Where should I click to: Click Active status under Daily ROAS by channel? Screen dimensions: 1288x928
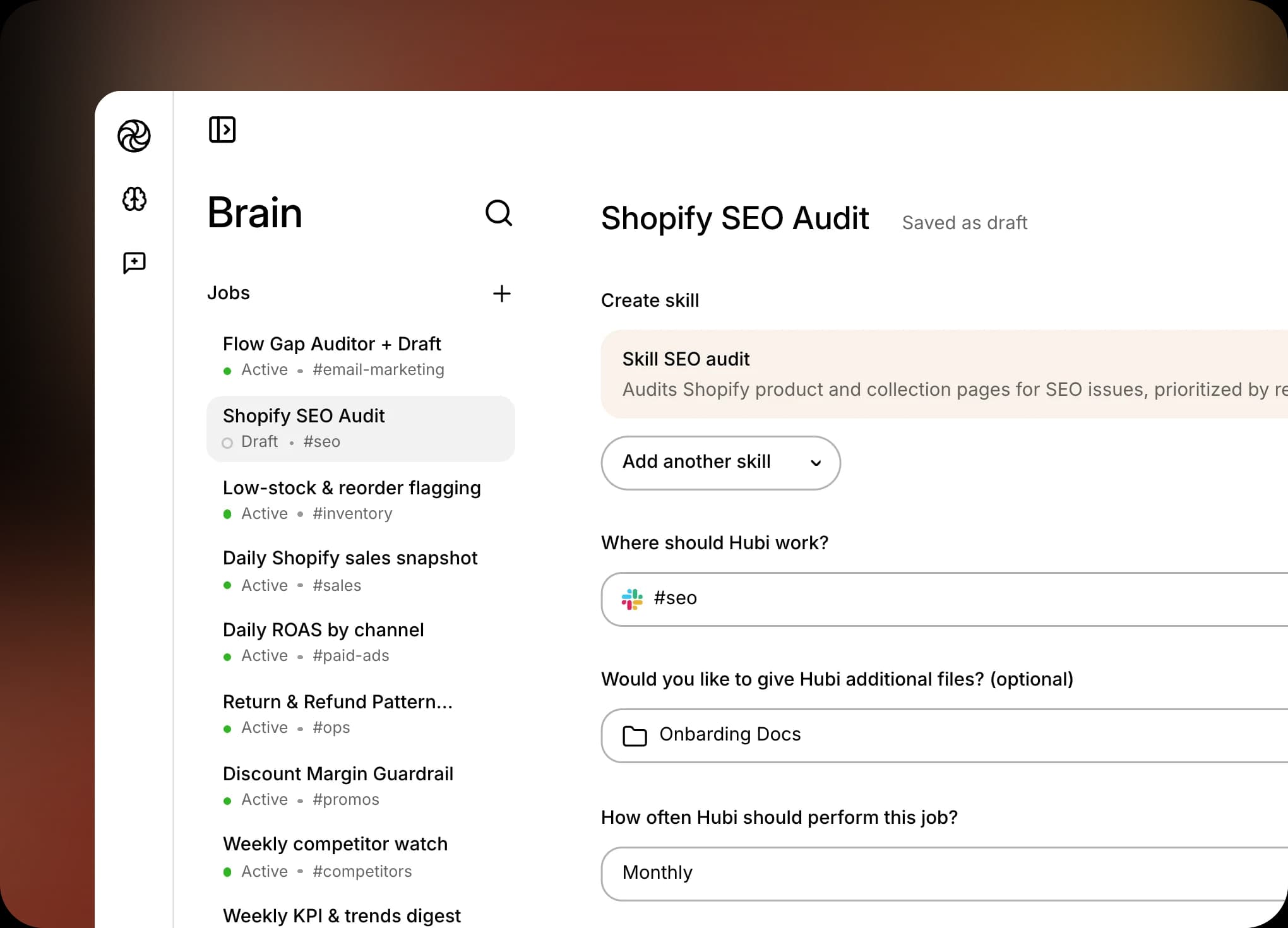click(264, 655)
